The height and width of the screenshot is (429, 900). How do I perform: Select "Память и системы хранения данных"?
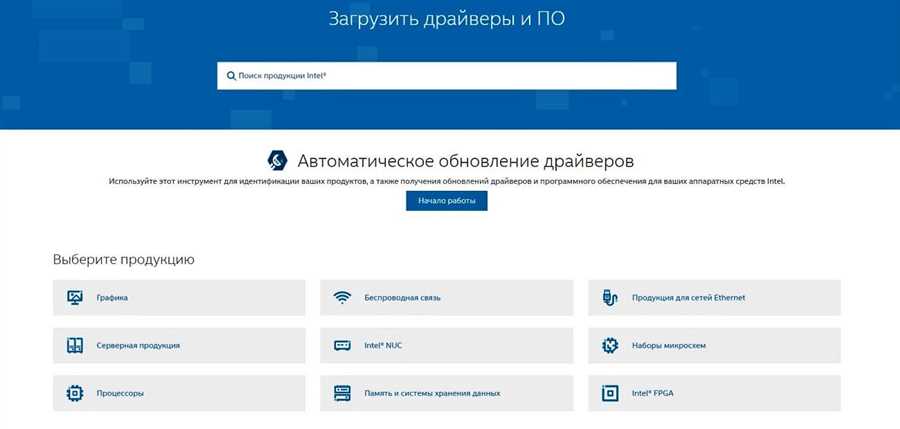click(432, 394)
